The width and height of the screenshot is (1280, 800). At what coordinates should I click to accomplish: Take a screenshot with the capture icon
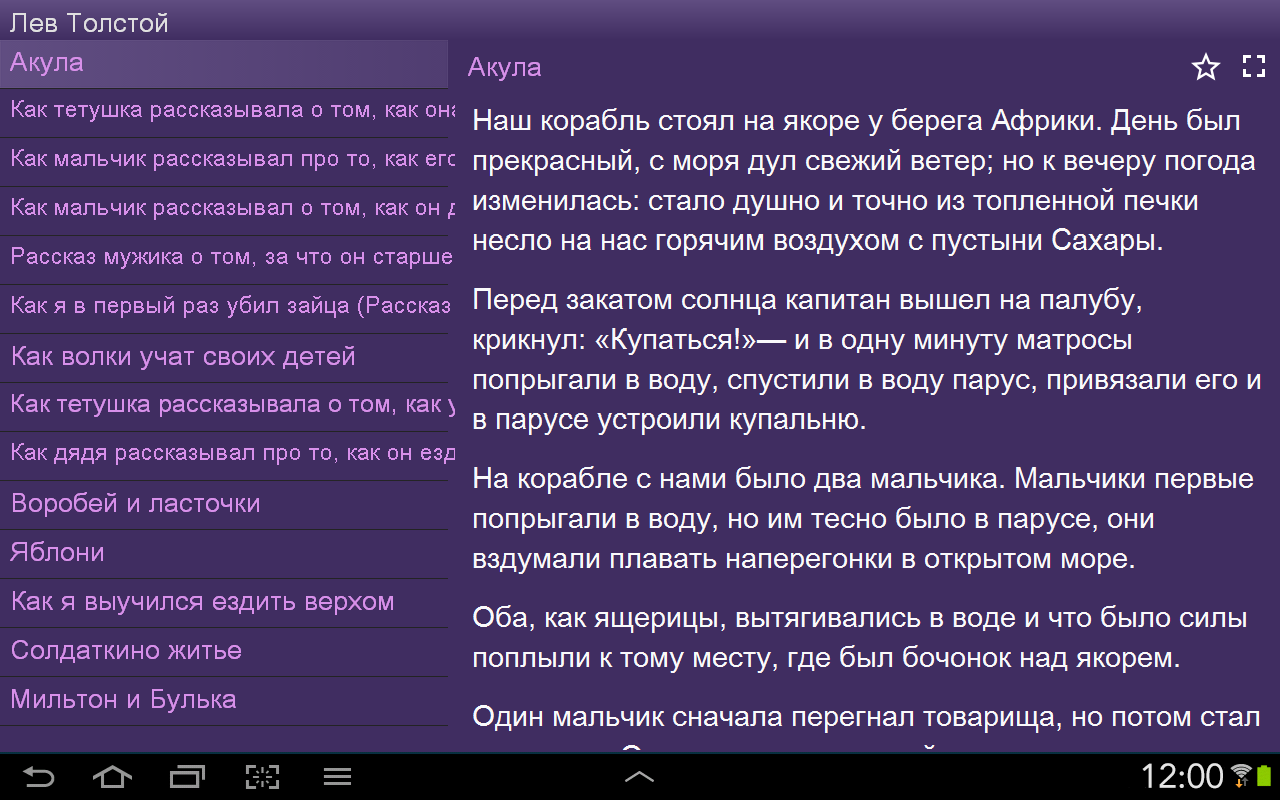point(262,776)
